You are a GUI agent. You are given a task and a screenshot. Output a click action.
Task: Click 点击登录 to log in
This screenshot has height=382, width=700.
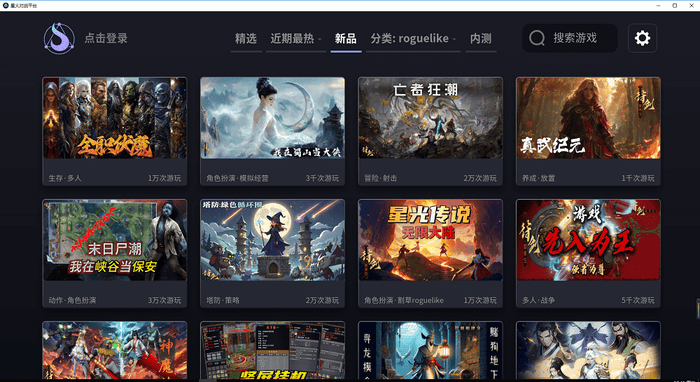(106, 38)
